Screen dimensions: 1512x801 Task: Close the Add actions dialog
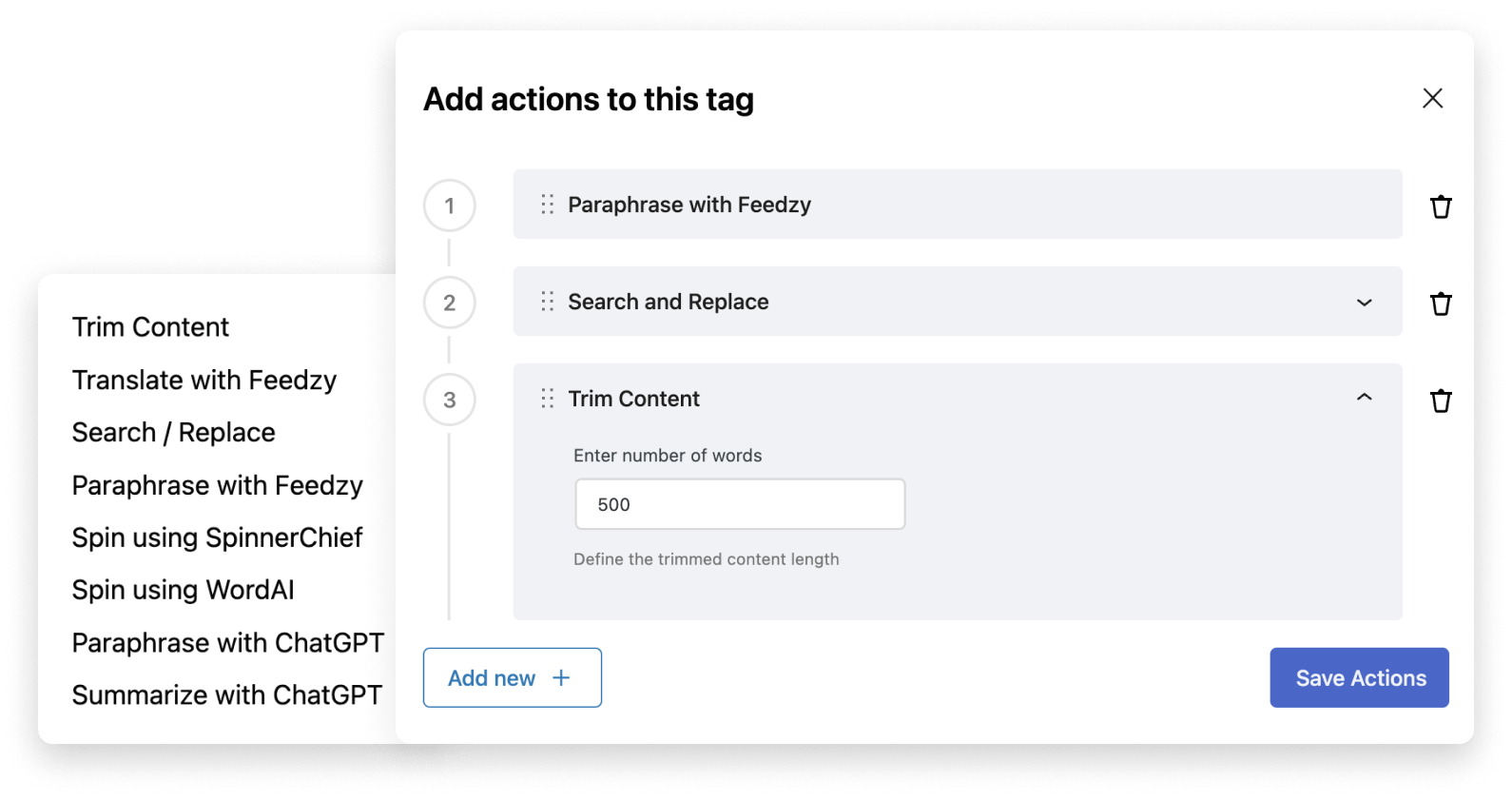[x=1433, y=98]
